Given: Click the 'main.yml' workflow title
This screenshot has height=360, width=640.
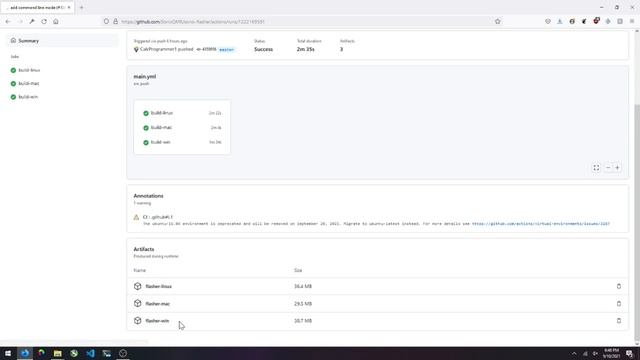Looking at the screenshot, I should click(x=144, y=76).
